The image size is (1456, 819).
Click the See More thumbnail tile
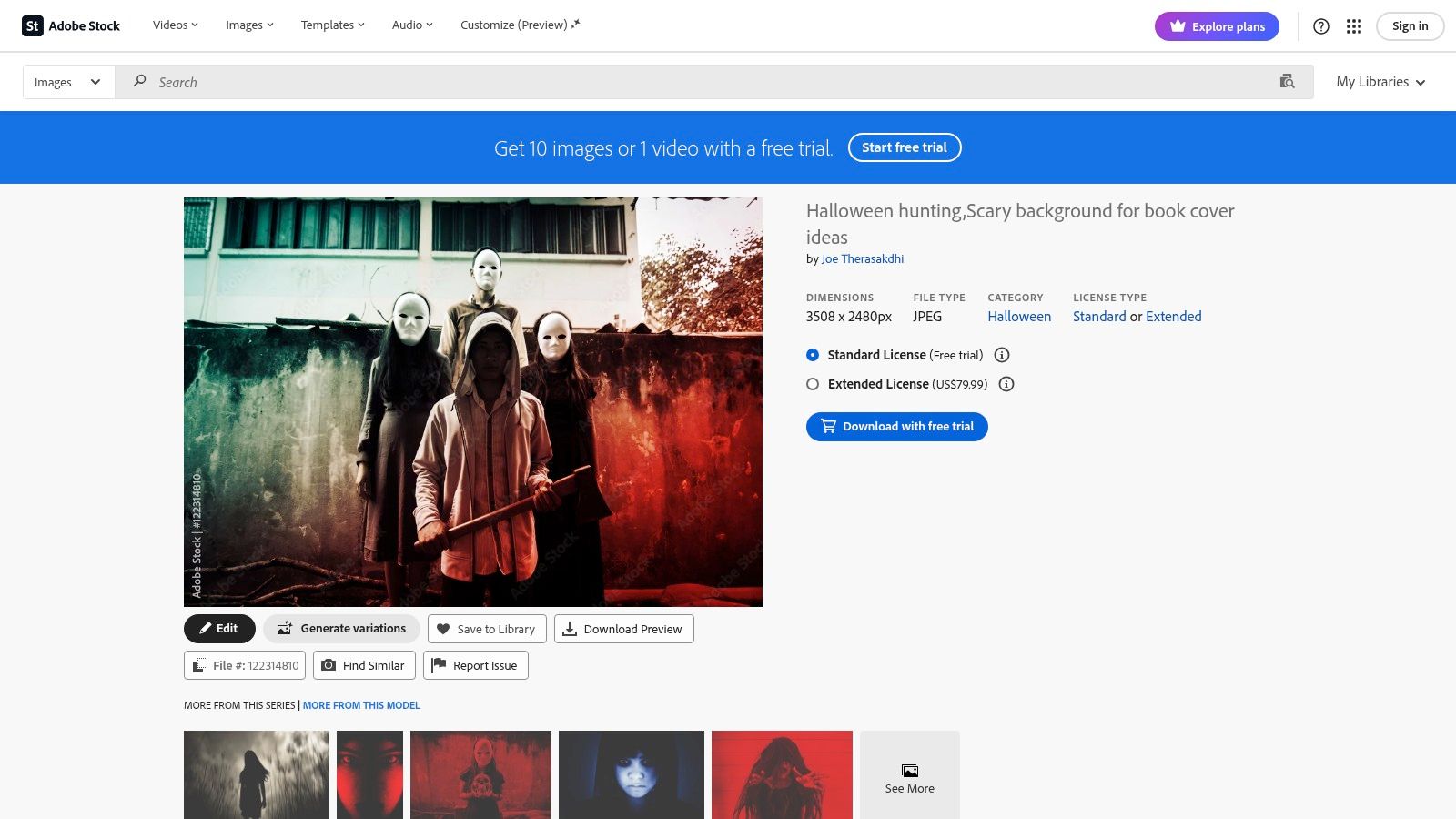(909, 774)
